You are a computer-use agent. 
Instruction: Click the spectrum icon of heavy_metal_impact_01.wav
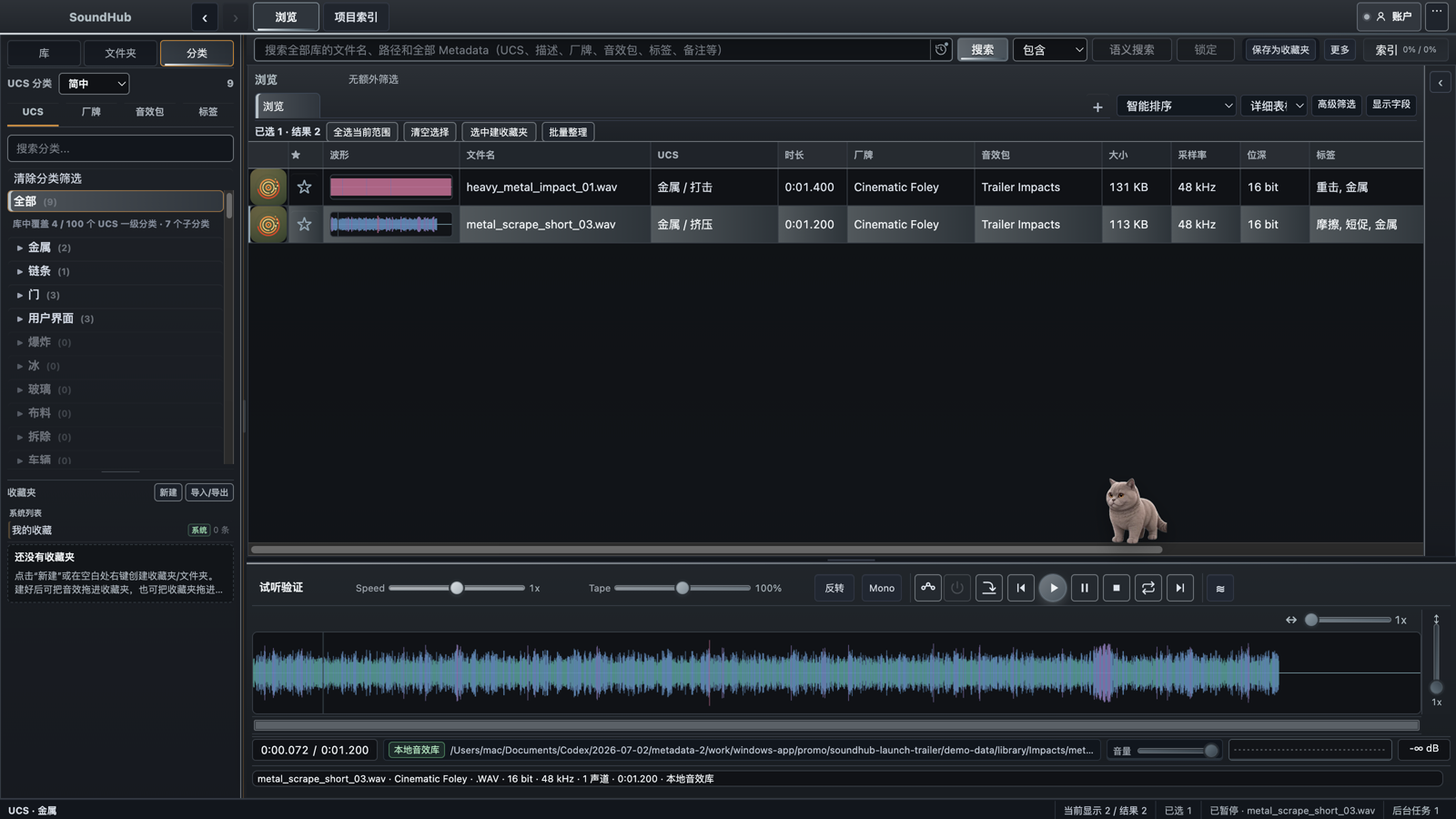[268, 187]
